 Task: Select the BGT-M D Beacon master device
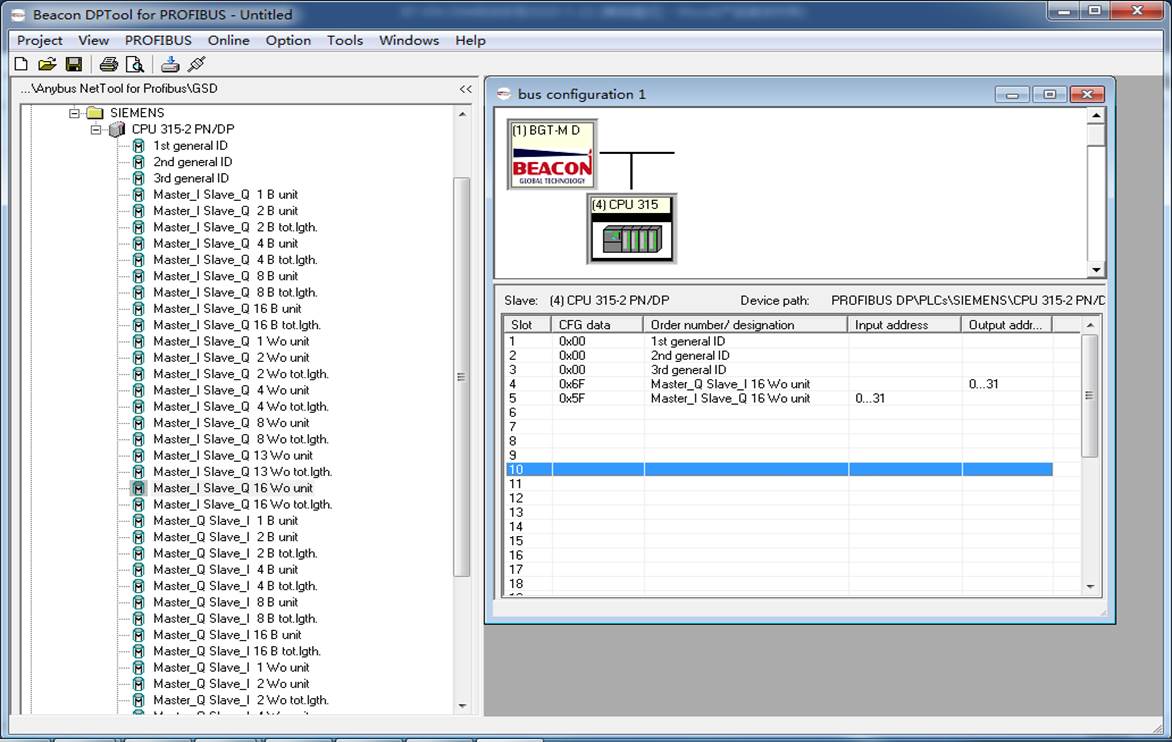(x=552, y=154)
